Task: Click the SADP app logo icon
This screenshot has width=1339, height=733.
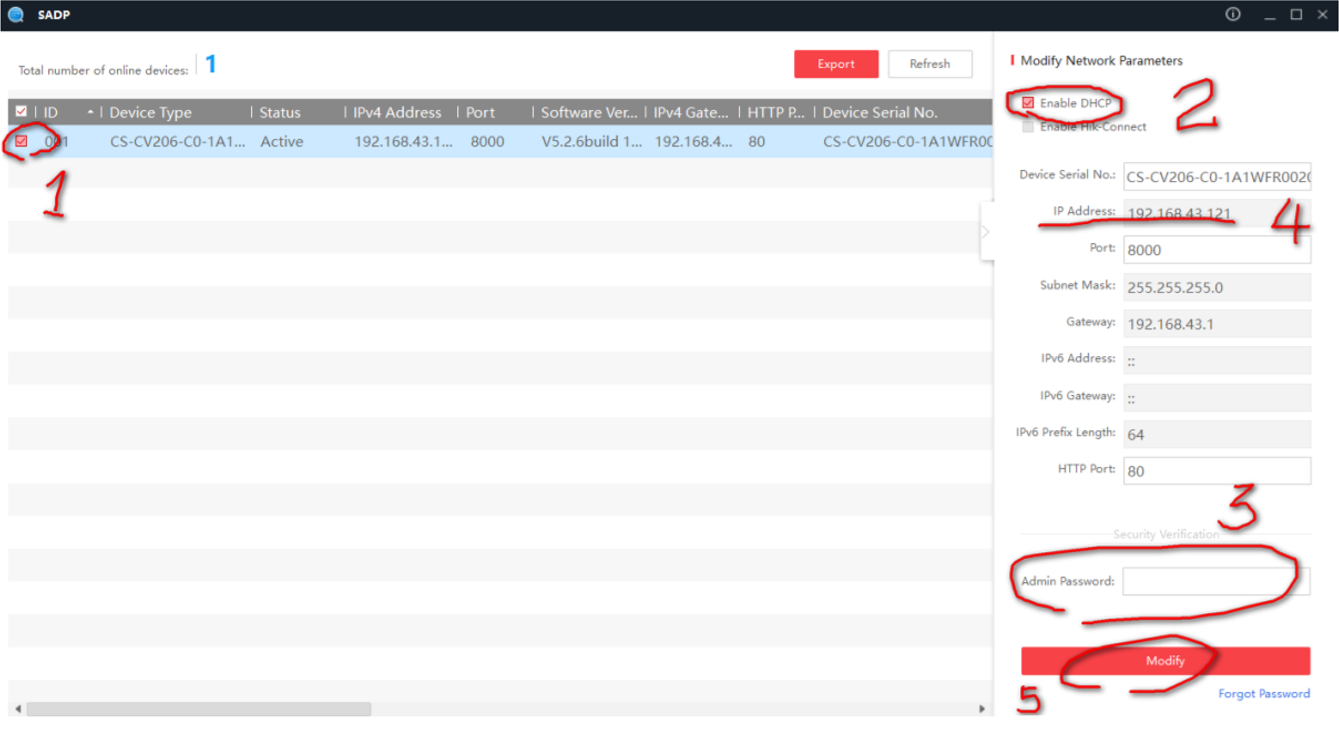Action: point(15,15)
